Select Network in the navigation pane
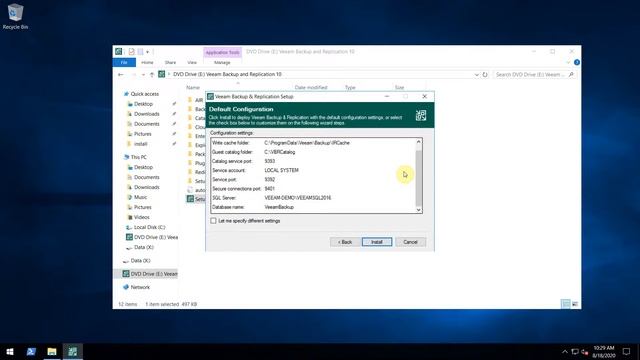 click(140, 287)
